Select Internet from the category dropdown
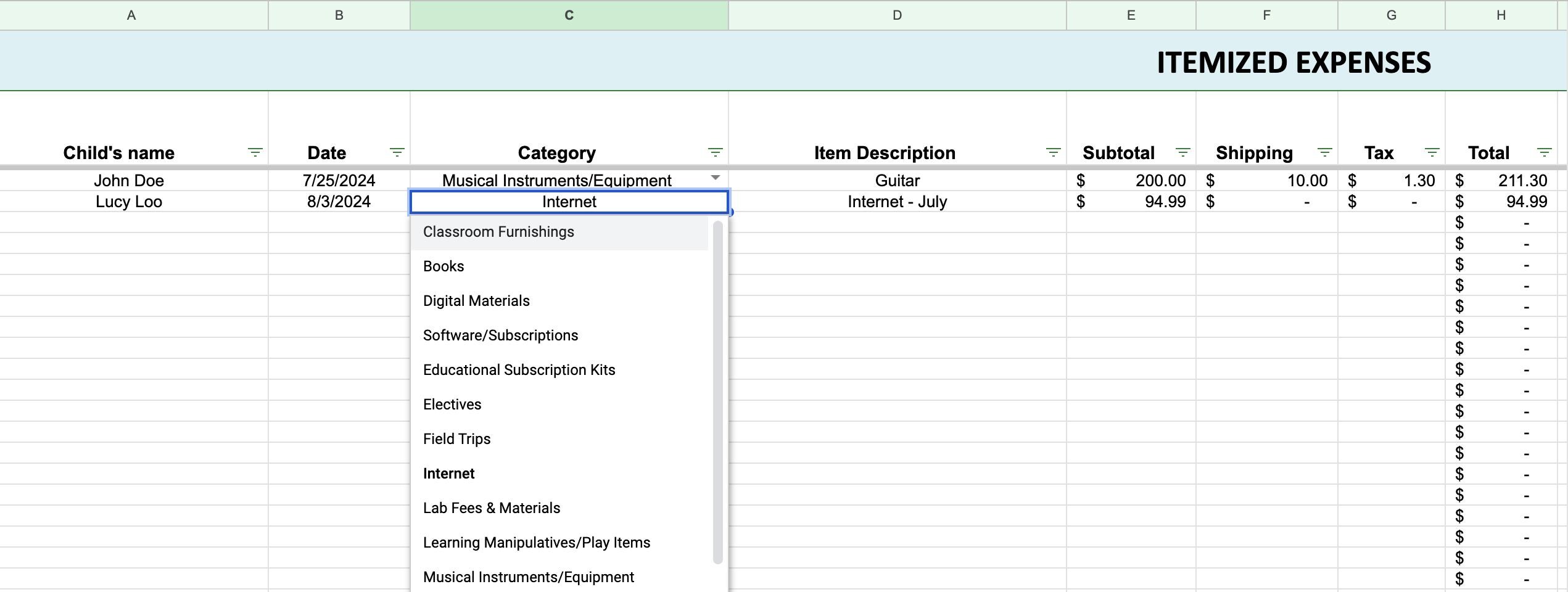Image resolution: width=1568 pixels, height=592 pixels. pyautogui.click(x=448, y=473)
